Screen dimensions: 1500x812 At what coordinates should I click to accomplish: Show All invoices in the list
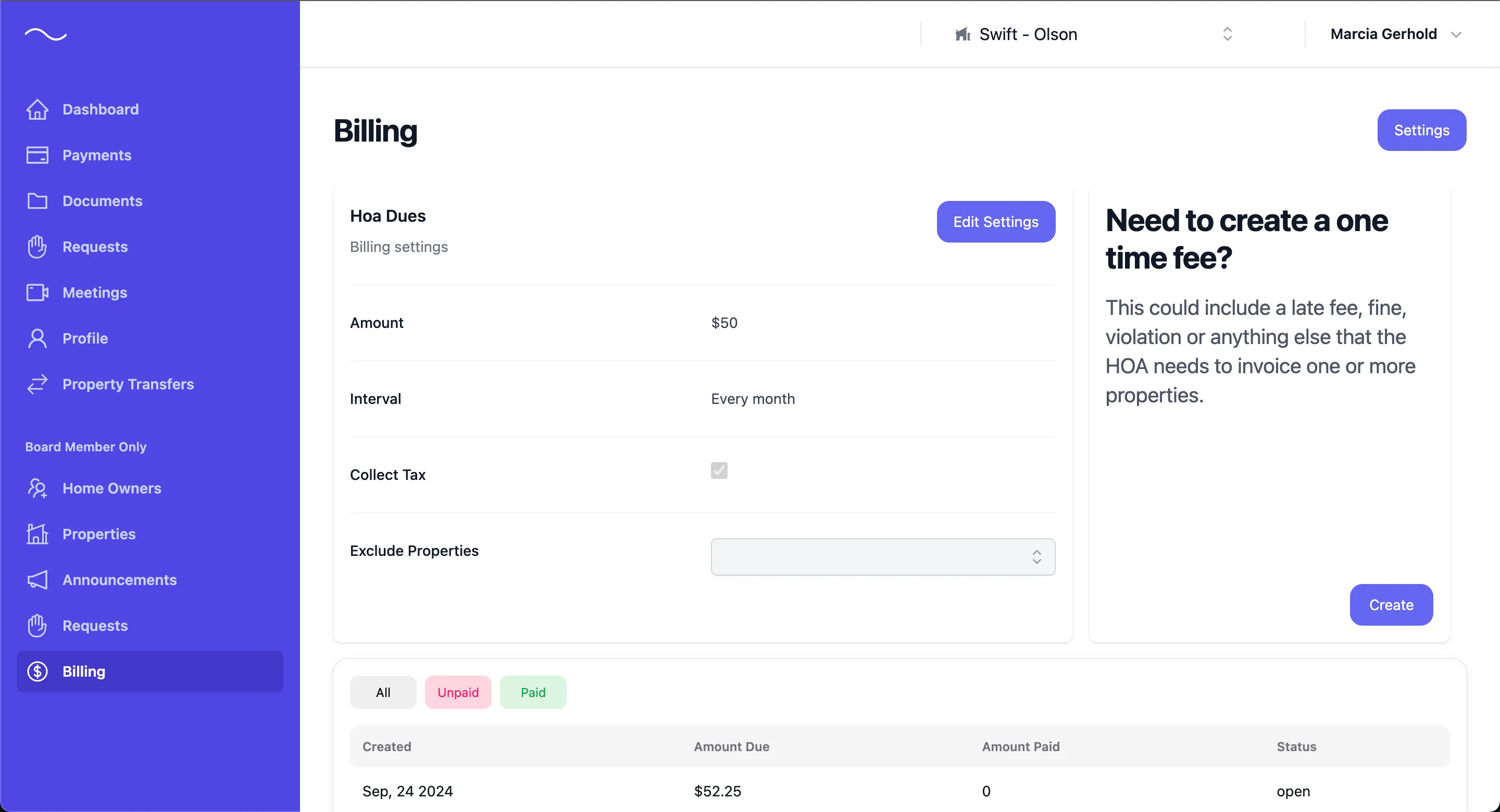coord(383,692)
